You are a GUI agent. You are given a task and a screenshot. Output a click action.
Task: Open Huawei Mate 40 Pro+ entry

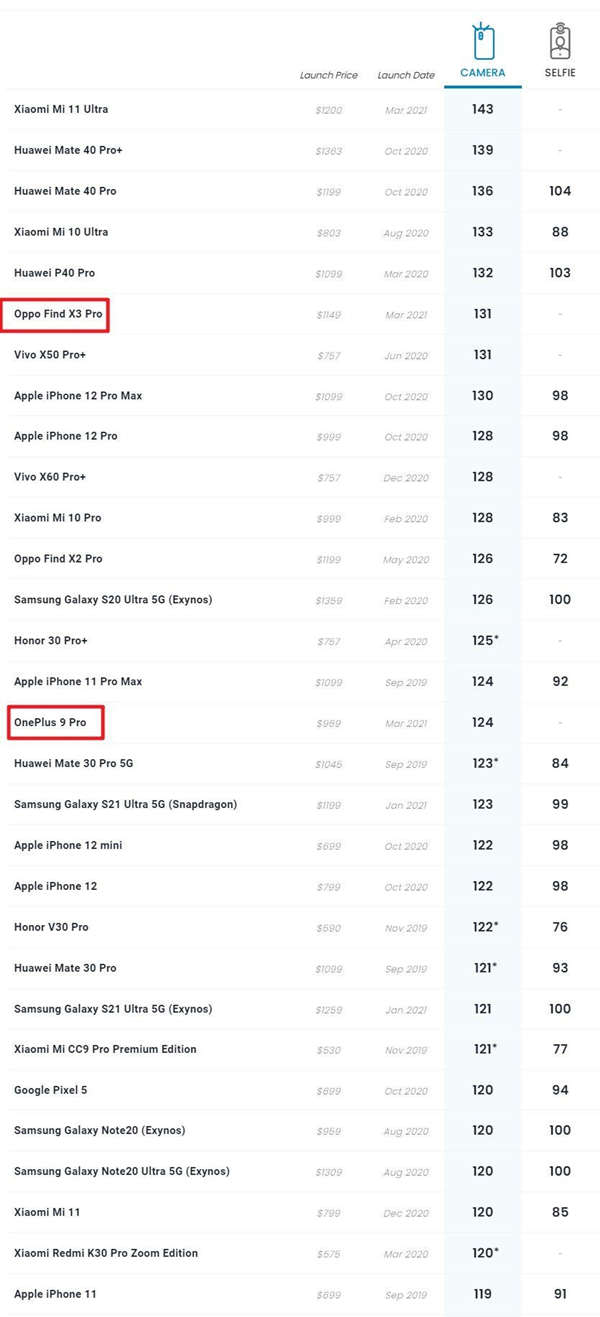[x=68, y=150]
